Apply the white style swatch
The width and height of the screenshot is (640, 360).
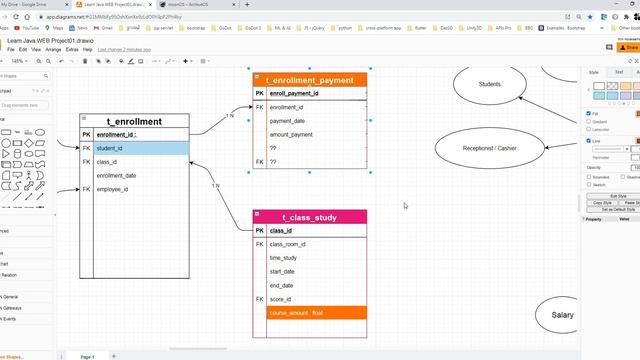click(599, 86)
